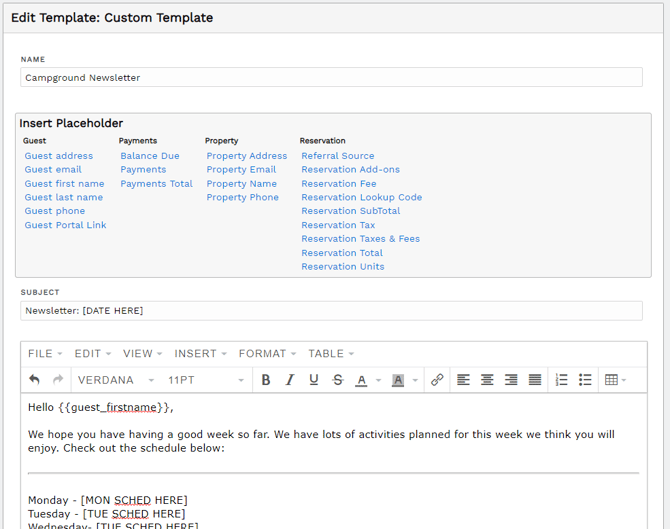Insert the Reservation Fee placeholder
Image resolution: width=670 pixels, height=529 pixels.
point(339,184)
